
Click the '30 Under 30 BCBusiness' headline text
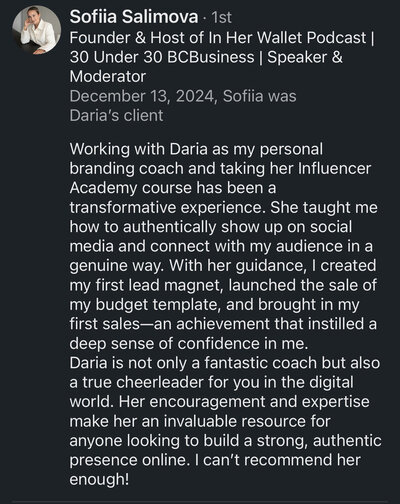click(162, 57)
